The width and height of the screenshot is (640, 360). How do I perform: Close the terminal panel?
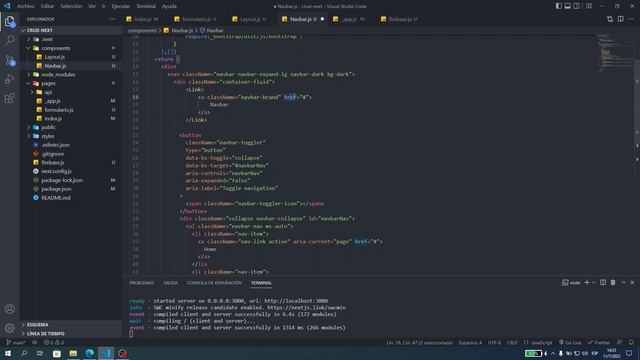click(x=632, y=282)
